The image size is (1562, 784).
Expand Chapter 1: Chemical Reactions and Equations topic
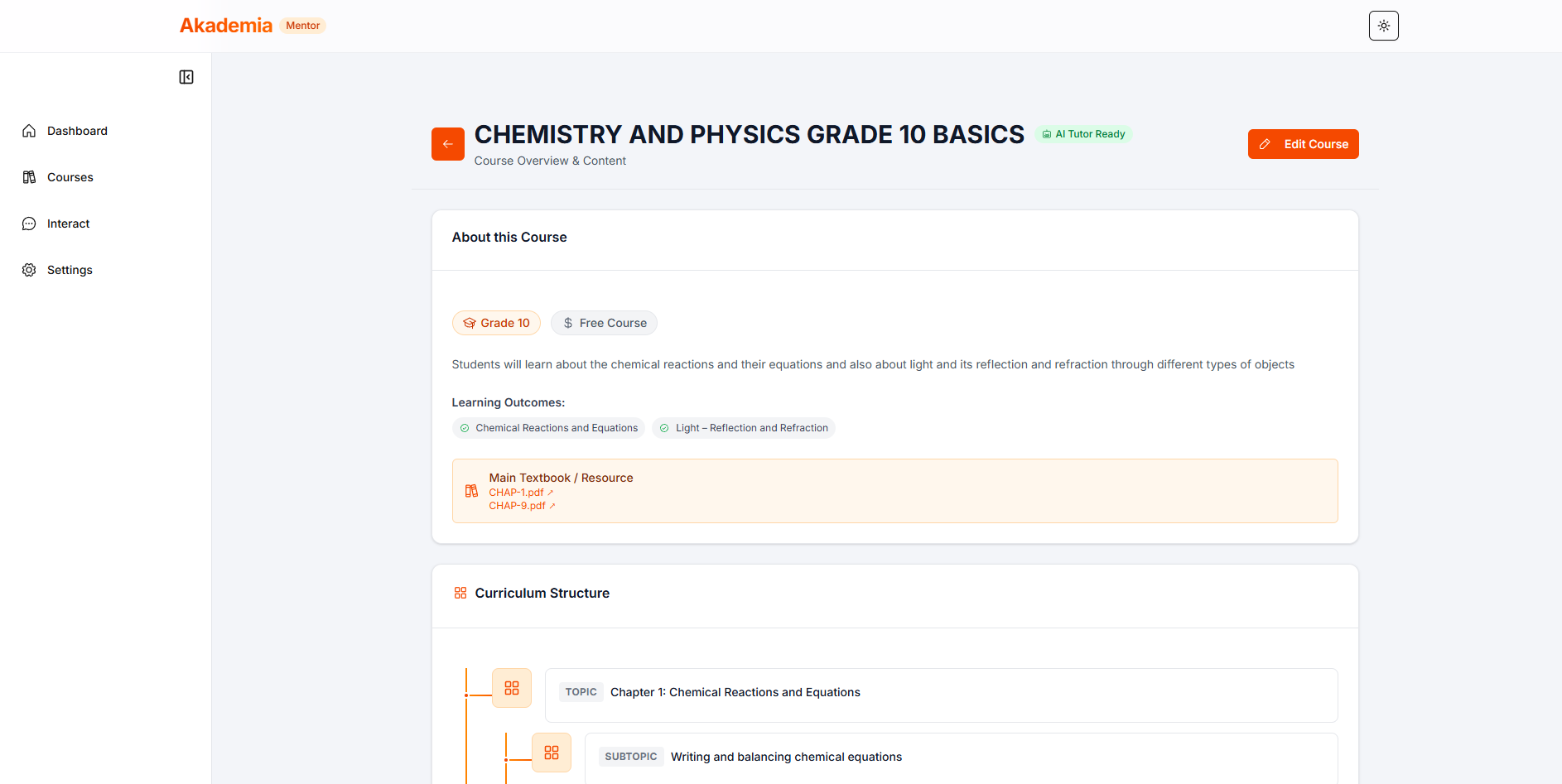(x=735, y=692)
